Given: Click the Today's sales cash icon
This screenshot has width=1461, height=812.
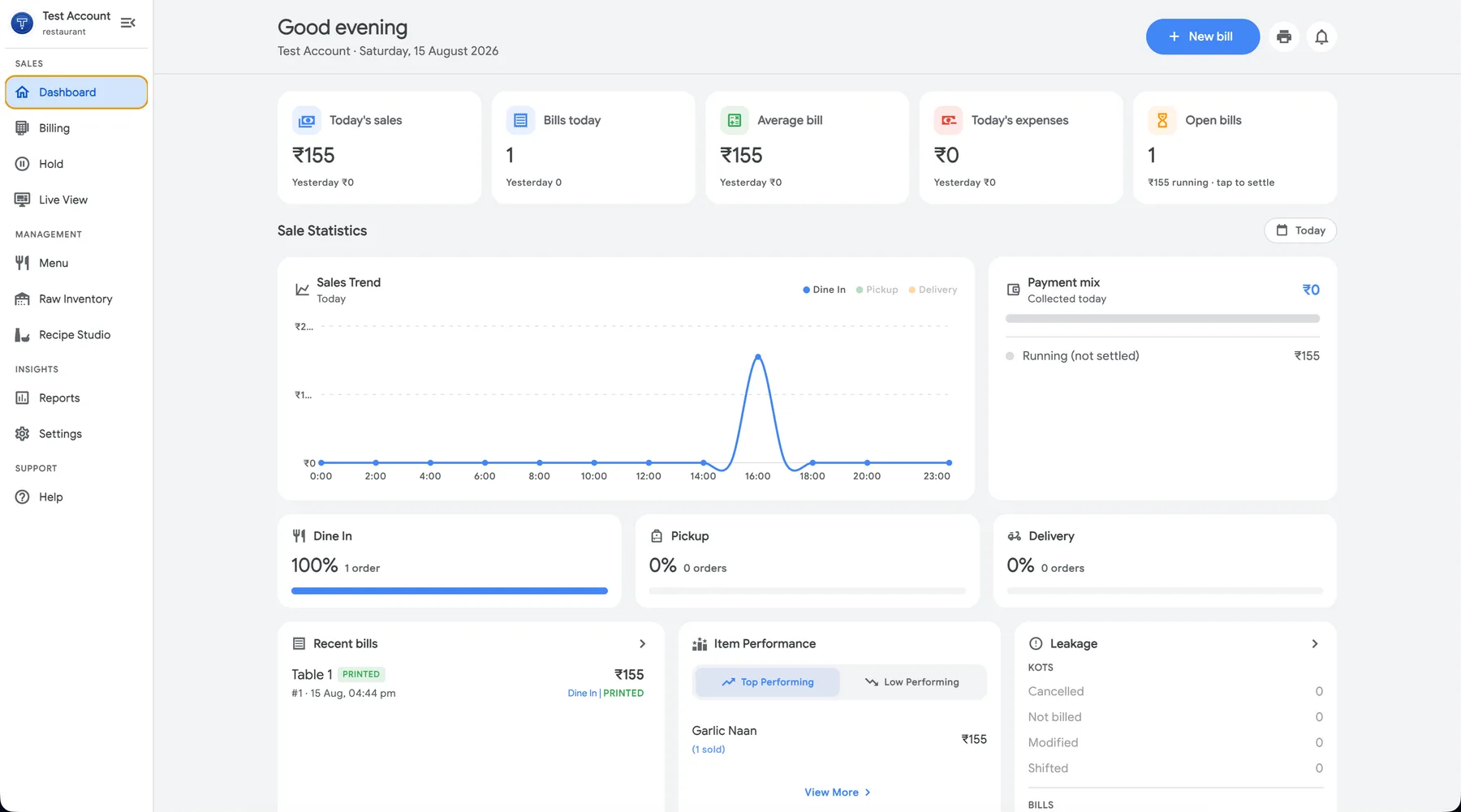Looking at the screenshot, I should [x=307, y=120].
